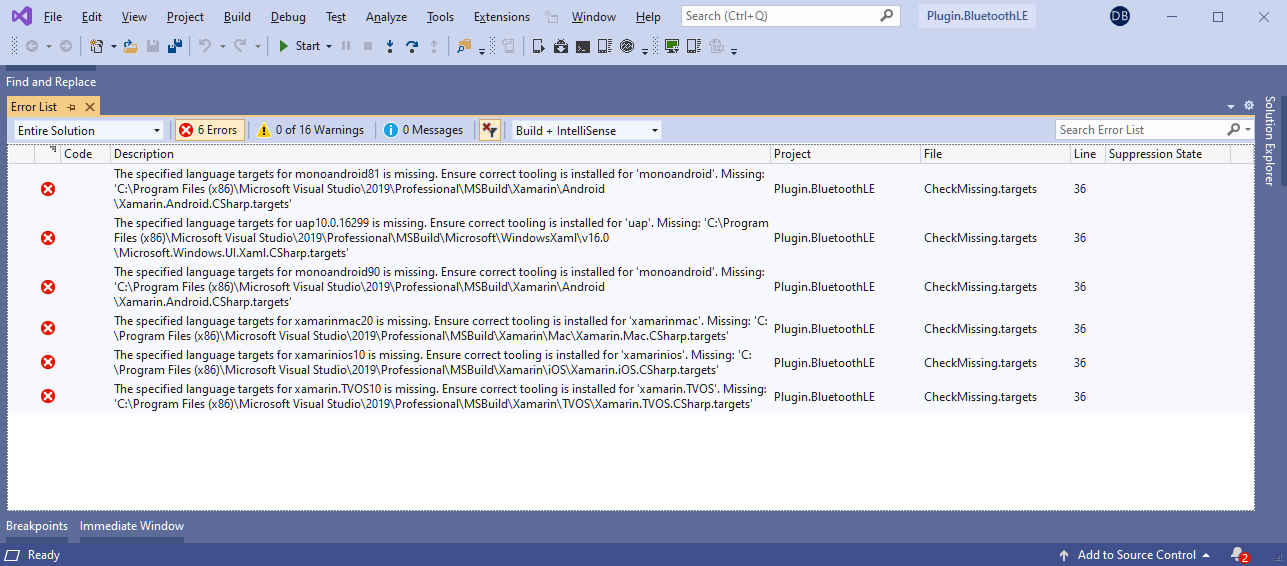The width and height of the screenshot is (1287, 566).
Task: Toggle the 0 of 16 Warnings filter
Action: [x=310, y=130]
